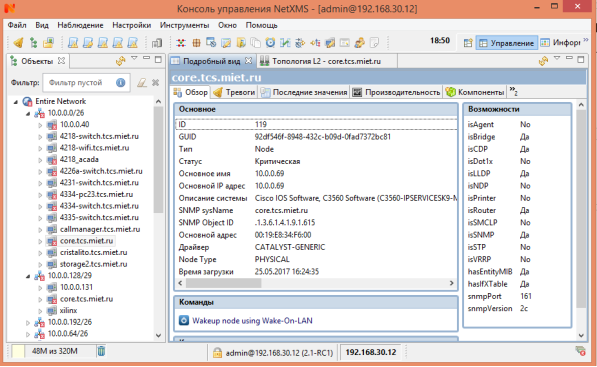
Task: Collapse the 10.0.0.128/29 subnet node
Action: coord(28,276)
